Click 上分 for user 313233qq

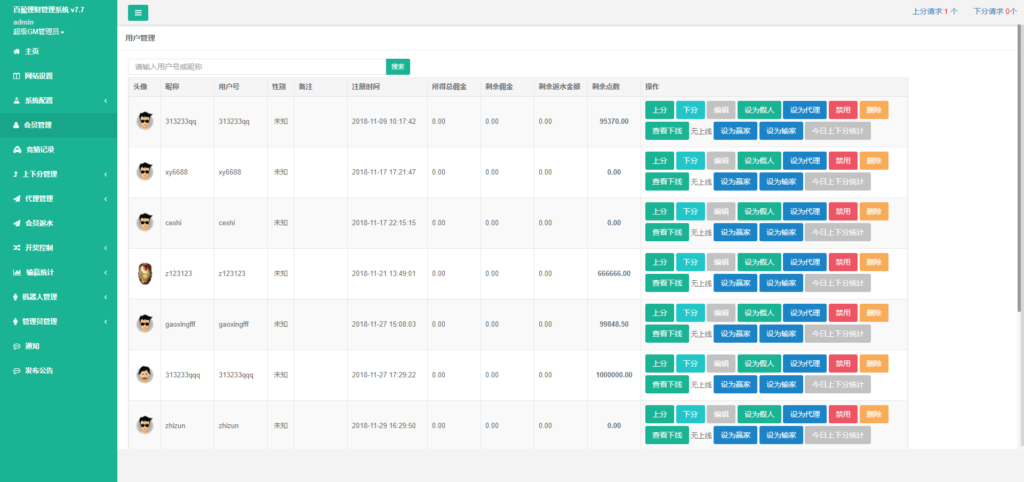pyautogui.click(x=660, y=110)
